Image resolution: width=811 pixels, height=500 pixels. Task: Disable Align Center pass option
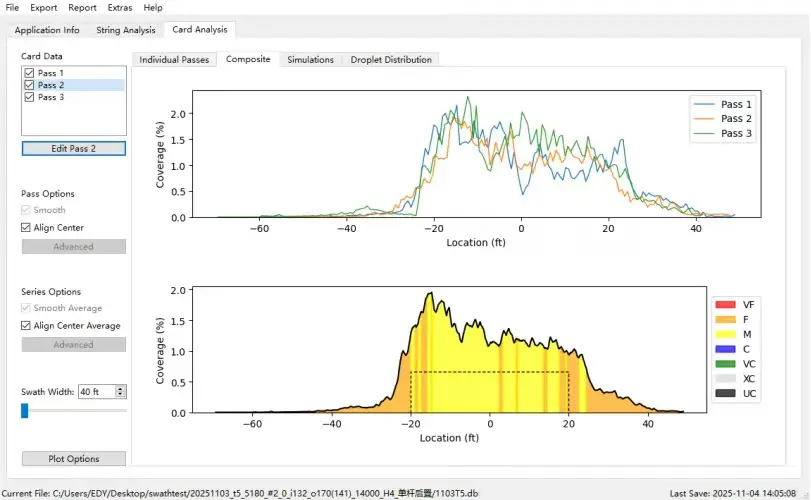[x=27, y=228]
